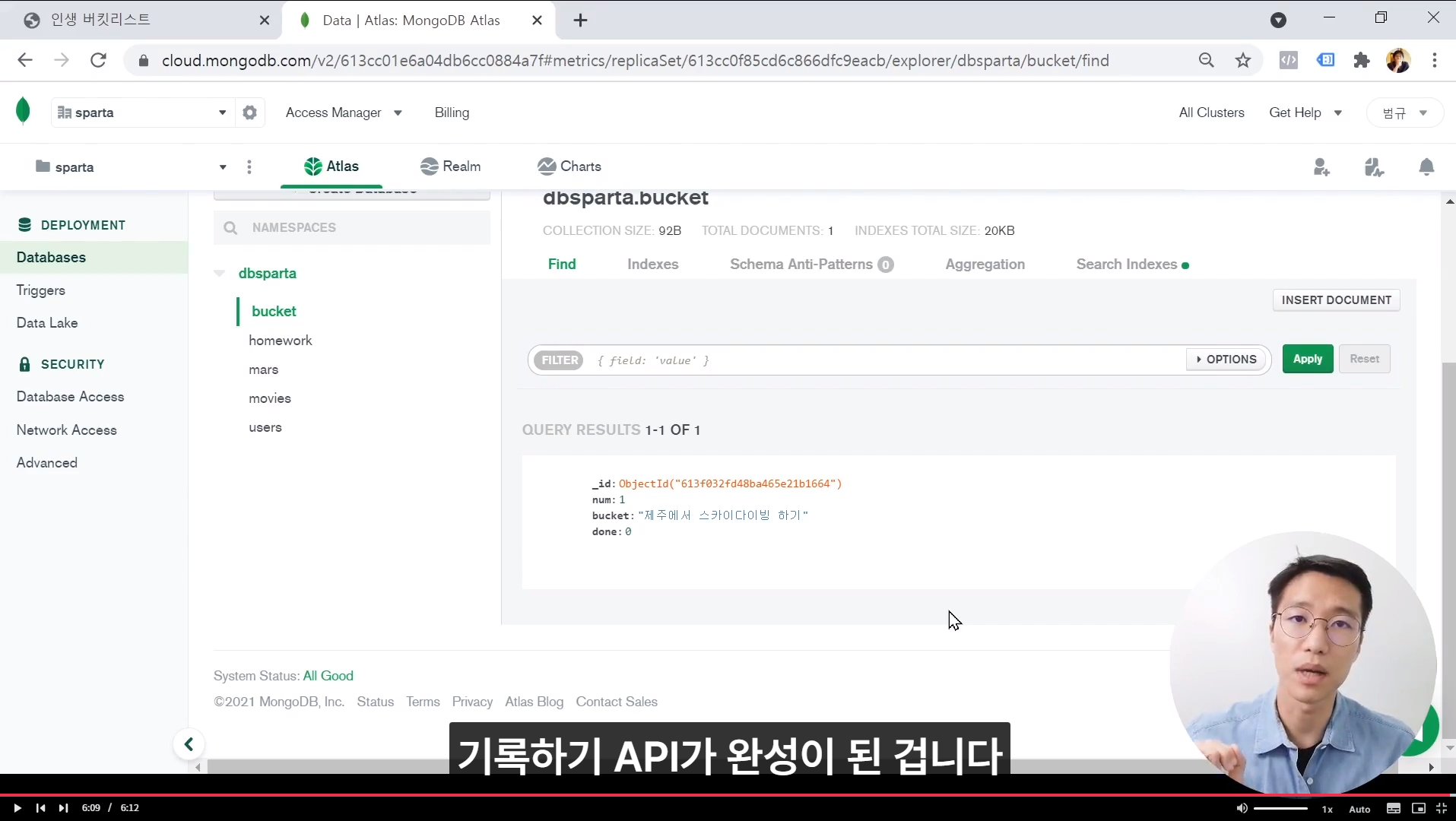Open the notifications bell
Image resolution: width=1456 pixels, height=821 pixels.
coord(1426,166)
